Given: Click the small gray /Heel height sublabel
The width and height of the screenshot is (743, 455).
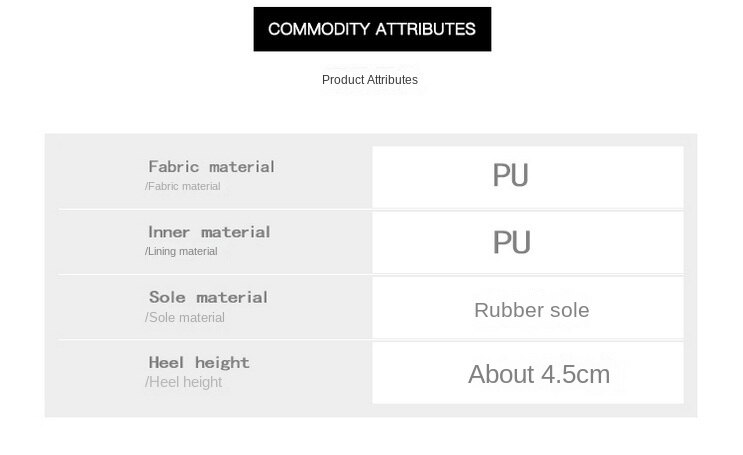Looking at the screenshot, I should (x=184, y=382).
